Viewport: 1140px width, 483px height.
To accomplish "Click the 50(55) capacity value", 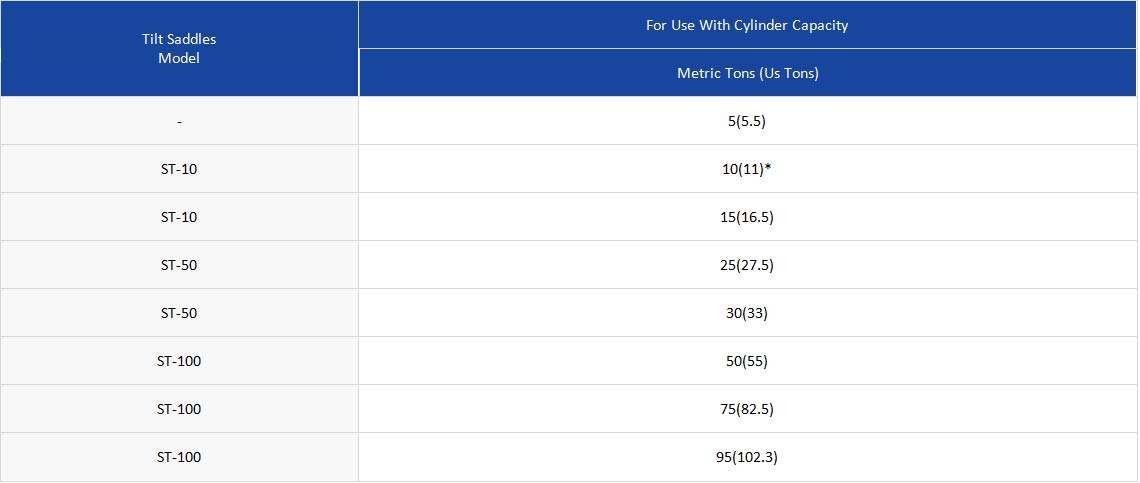I will (x=747, y=361).
